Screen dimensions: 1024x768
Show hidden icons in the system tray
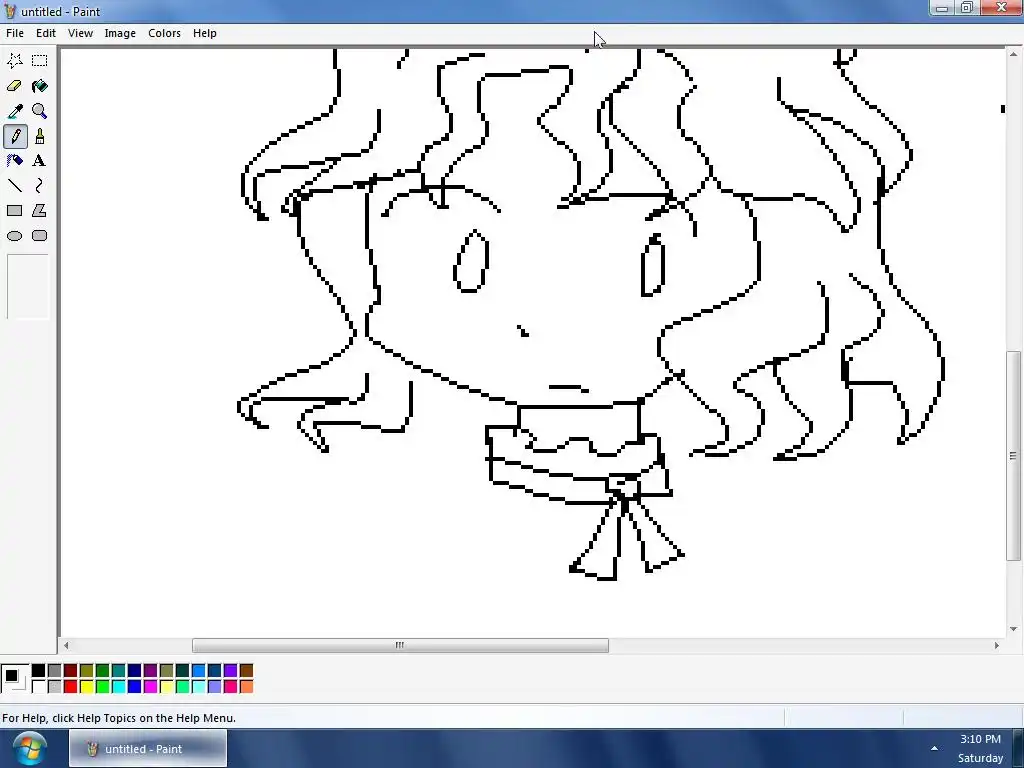point(935,748)
